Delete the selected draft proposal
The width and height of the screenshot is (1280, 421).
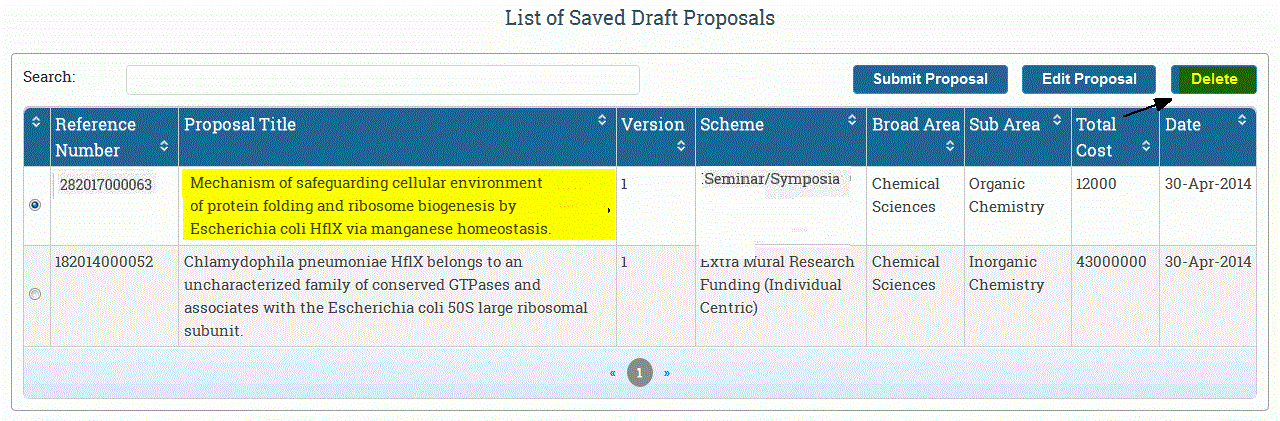coord(1214,79)
